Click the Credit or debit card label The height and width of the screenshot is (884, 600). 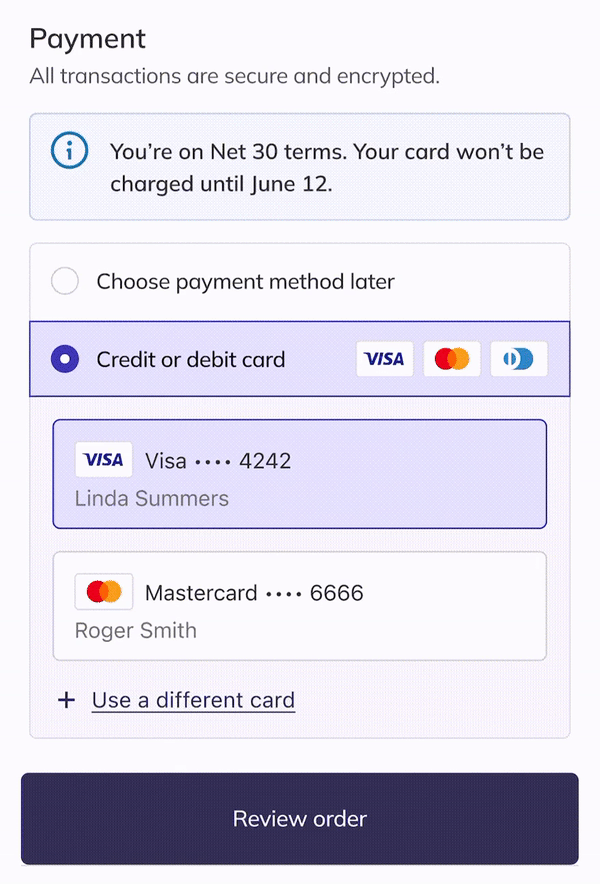click(x=191, y=359)
